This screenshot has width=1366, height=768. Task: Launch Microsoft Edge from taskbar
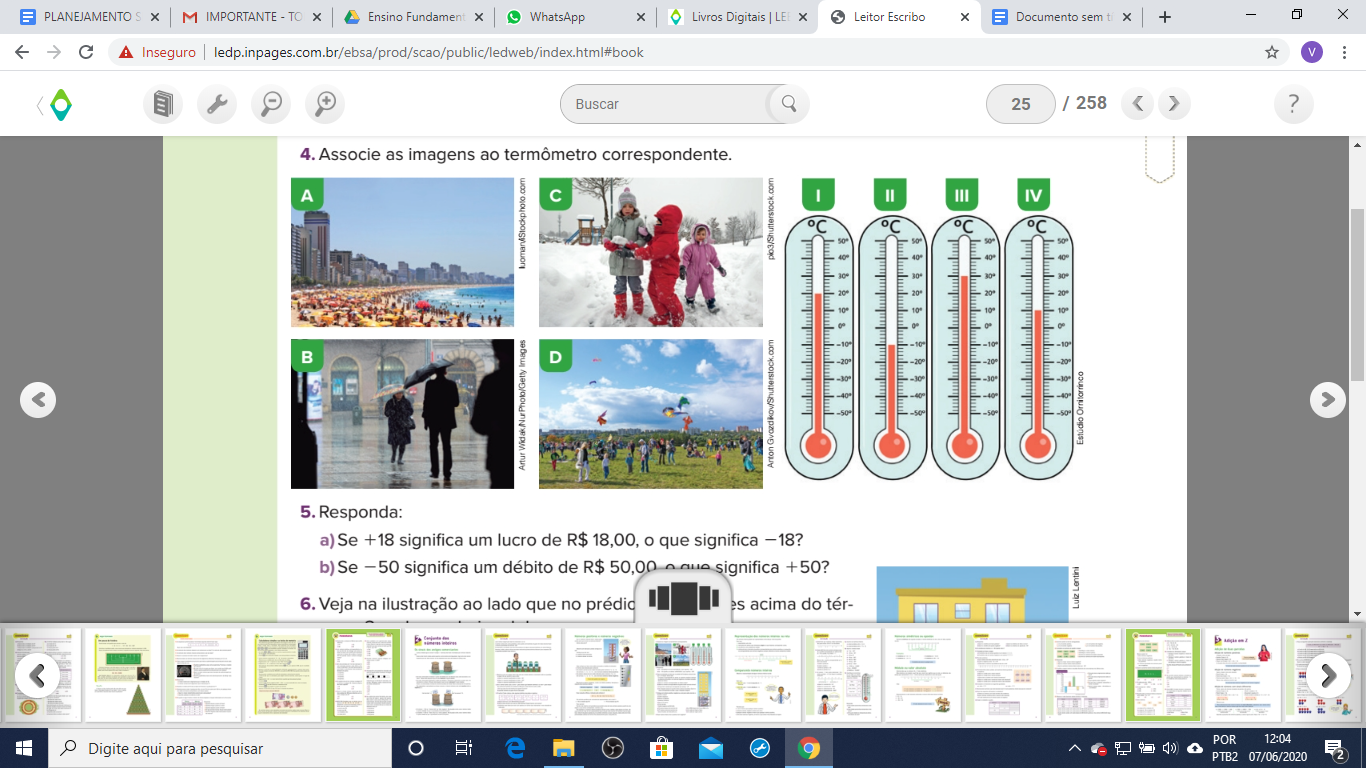[x=516, y=748]
